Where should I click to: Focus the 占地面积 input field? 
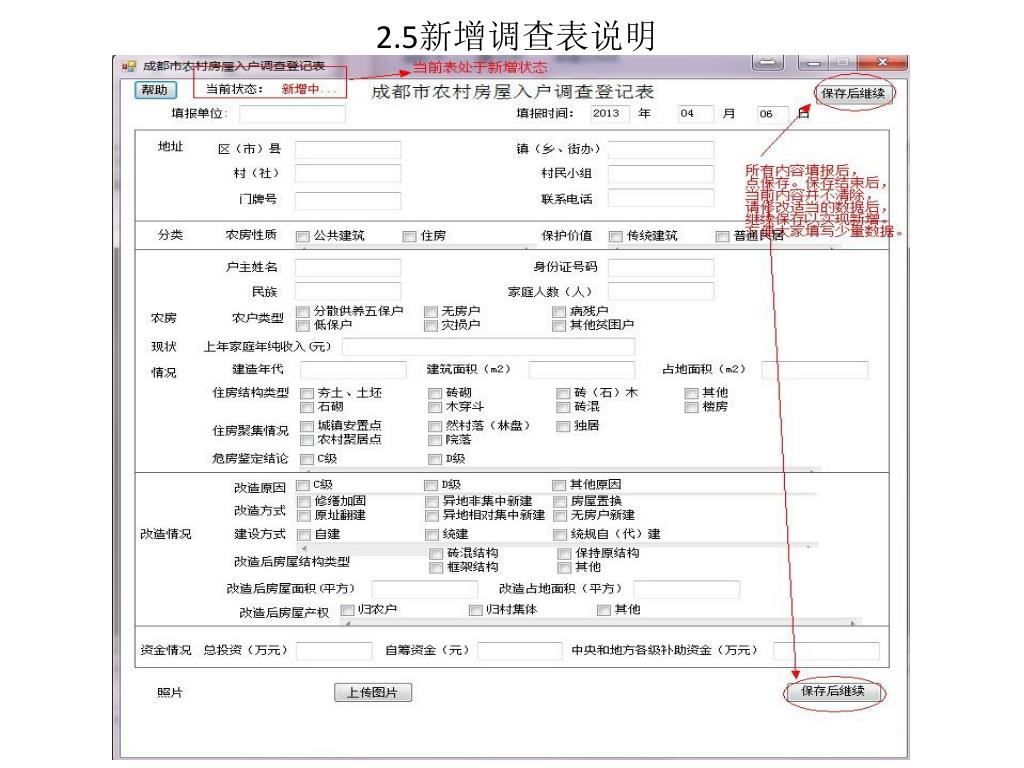815,370
